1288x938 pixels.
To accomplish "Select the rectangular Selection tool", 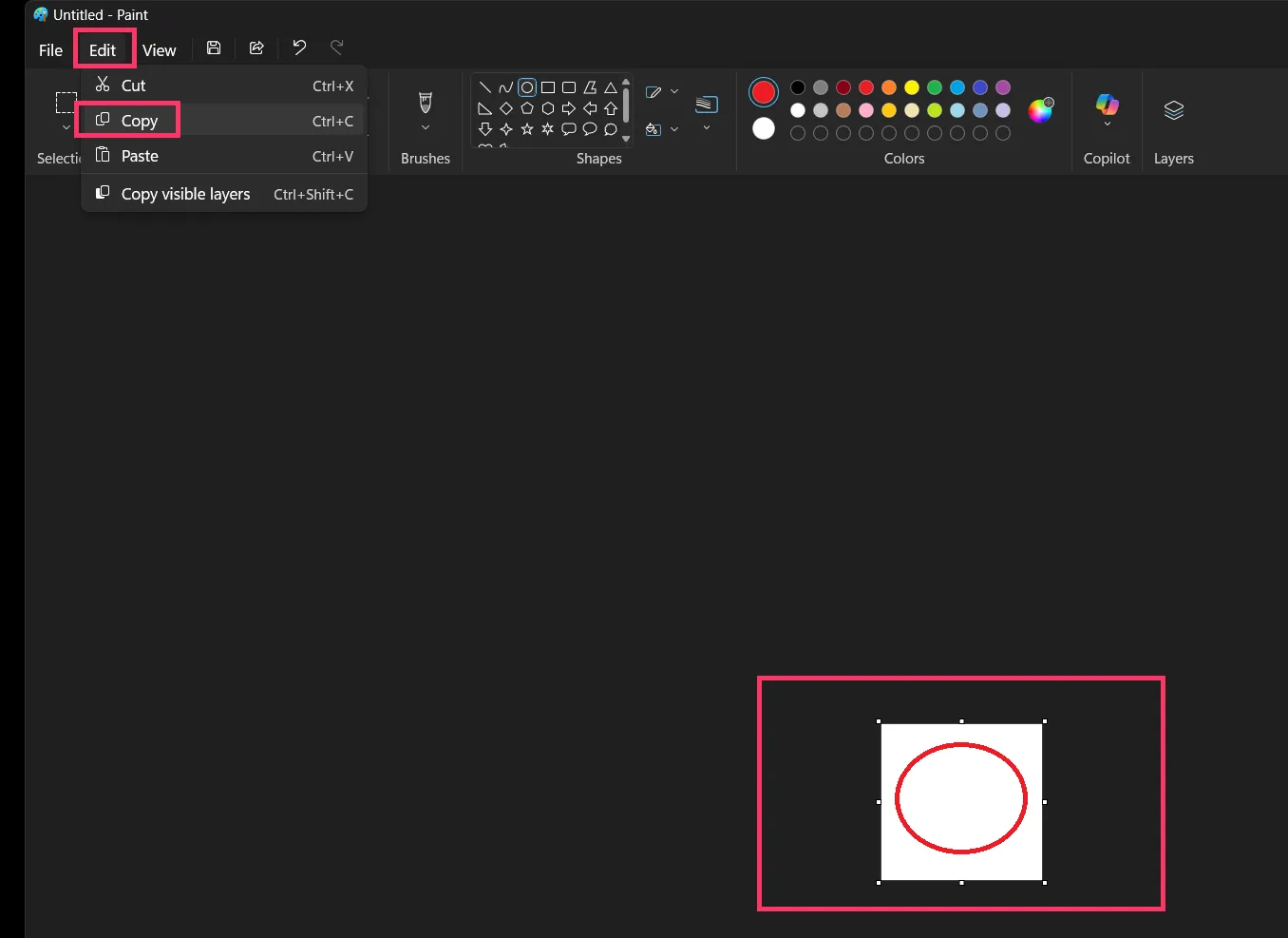I will coord(66,103).
